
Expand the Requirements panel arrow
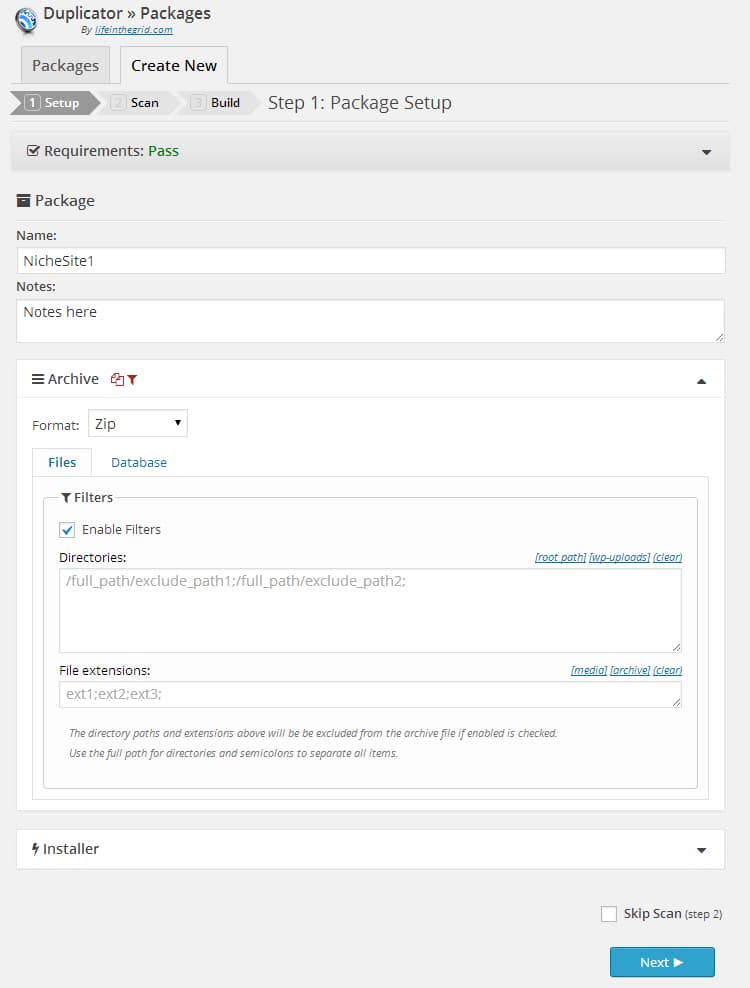(707, 152)
